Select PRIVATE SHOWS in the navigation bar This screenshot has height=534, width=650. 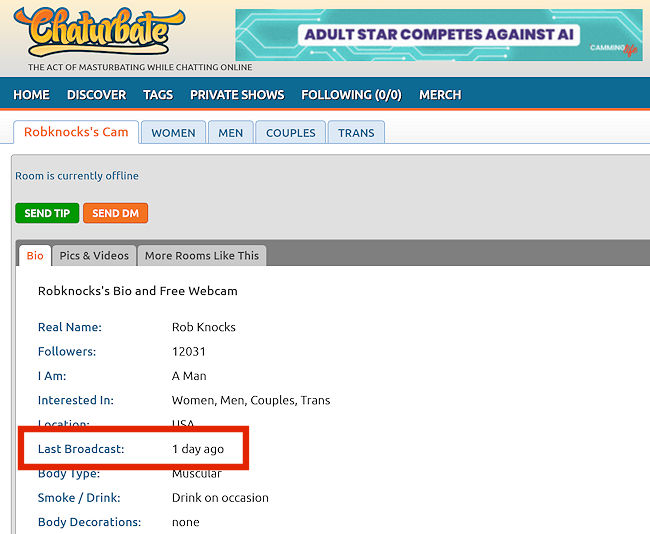(x=237, y=95)
